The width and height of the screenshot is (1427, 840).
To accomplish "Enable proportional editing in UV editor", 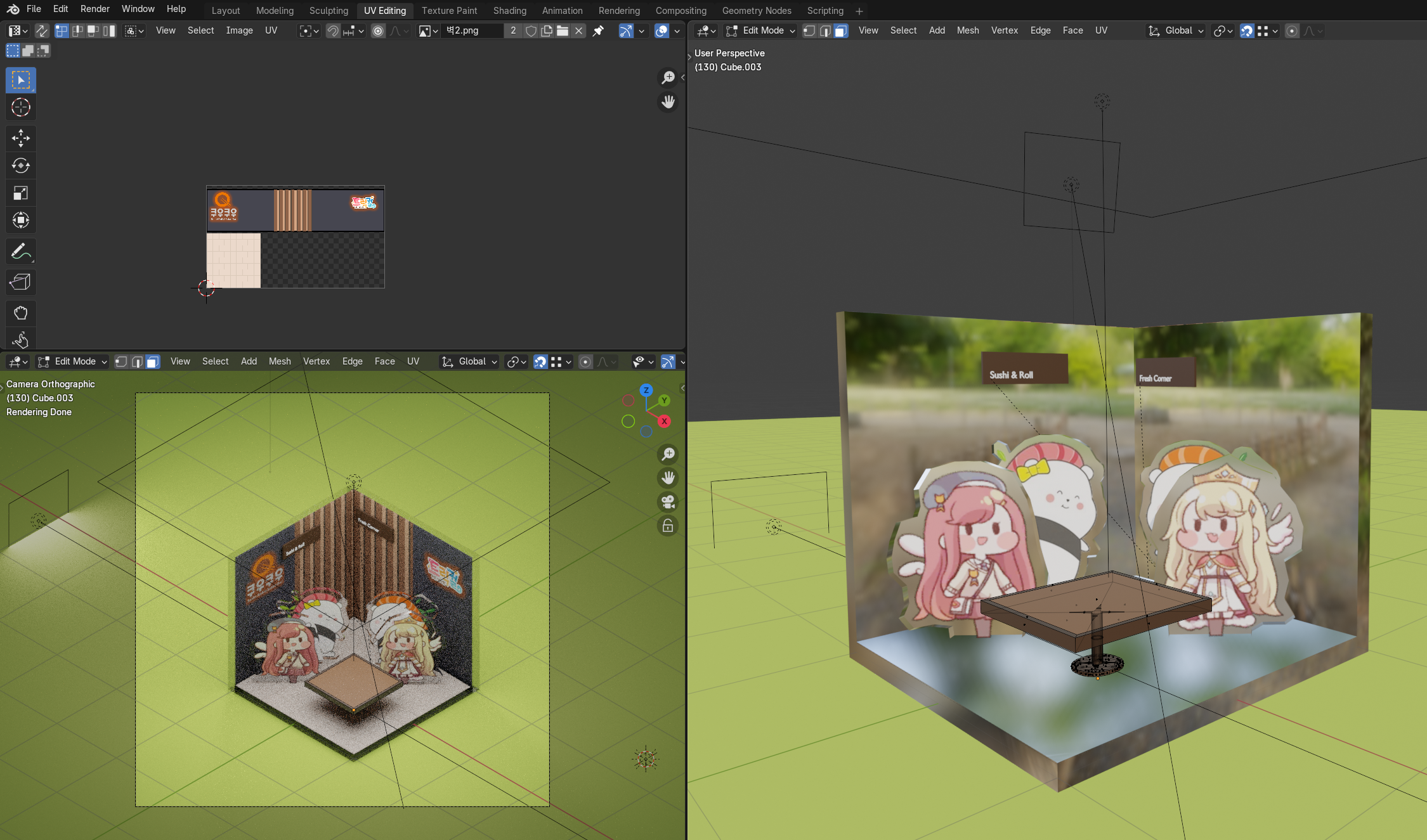I will point(378,30).
